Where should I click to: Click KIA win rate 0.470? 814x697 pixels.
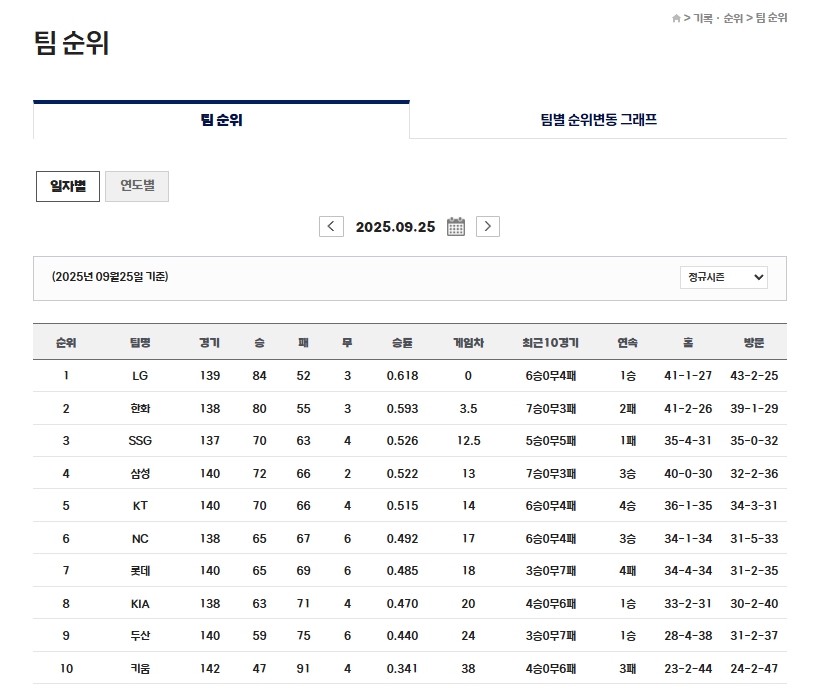coord(402,604)
